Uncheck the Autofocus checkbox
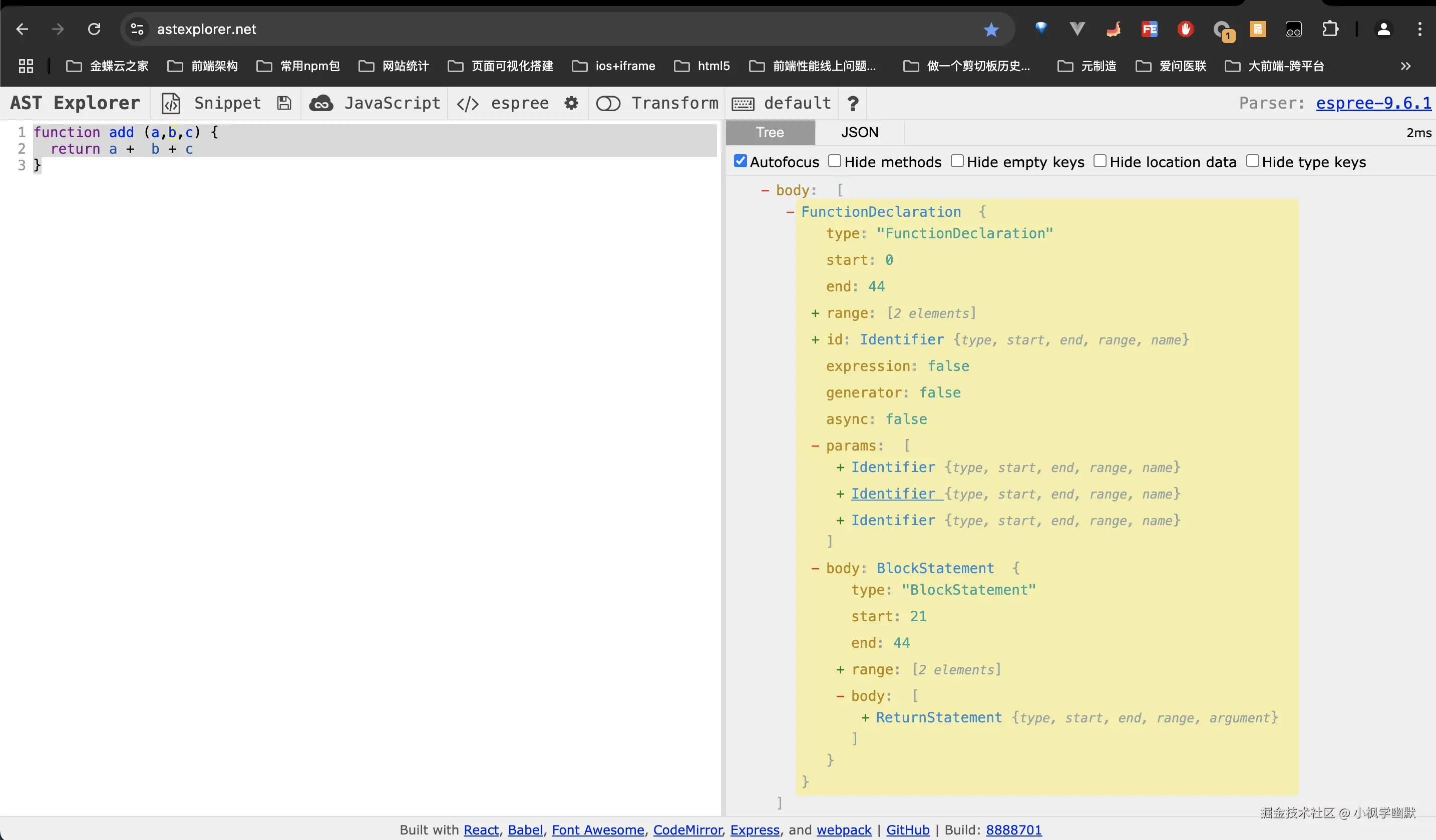Viewport: 1436px width, 840px height. (740, 161)
